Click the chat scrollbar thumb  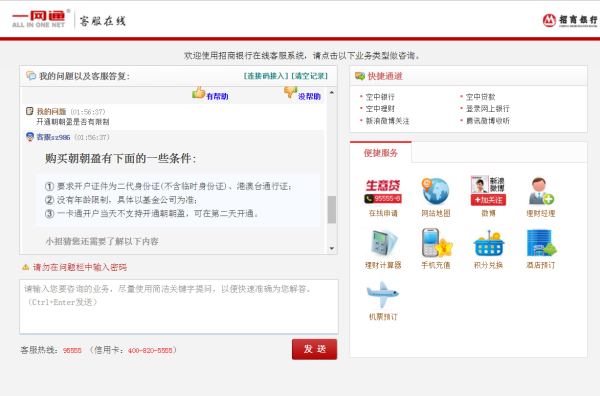(332, 209)
